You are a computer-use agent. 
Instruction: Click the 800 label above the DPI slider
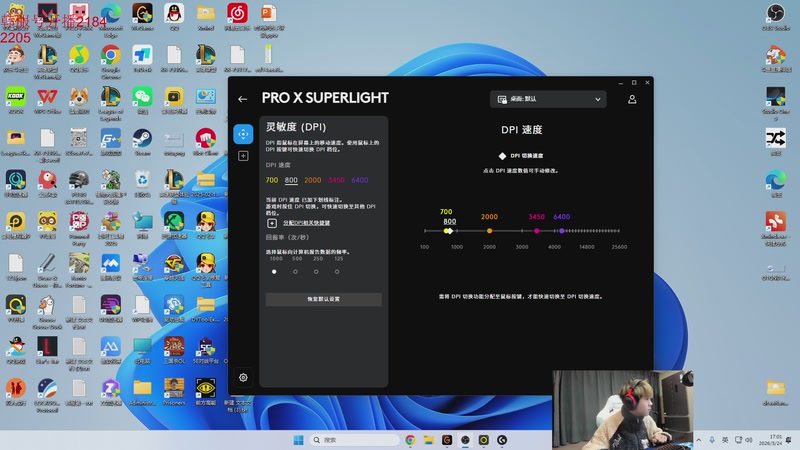pos(449,221)
